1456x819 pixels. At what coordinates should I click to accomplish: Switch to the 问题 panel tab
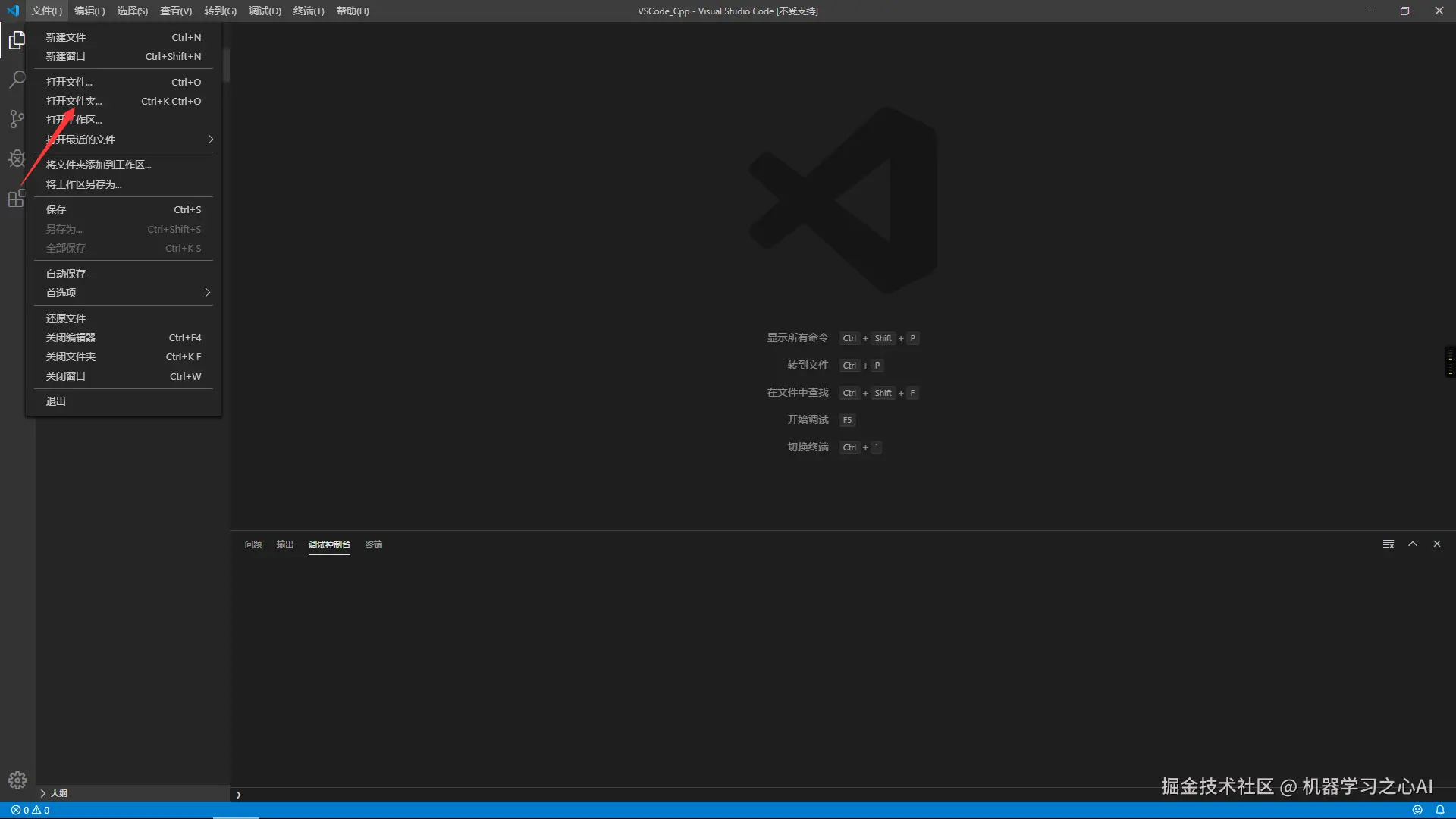click(x=253, y=544)
